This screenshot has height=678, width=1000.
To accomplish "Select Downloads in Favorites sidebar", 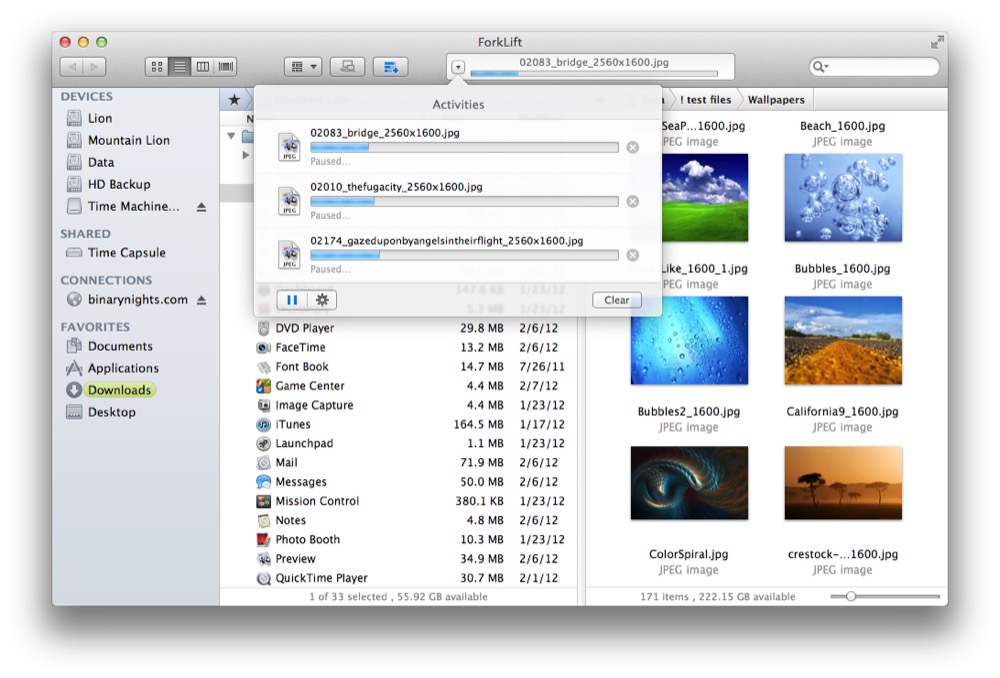I will (119, 390).
